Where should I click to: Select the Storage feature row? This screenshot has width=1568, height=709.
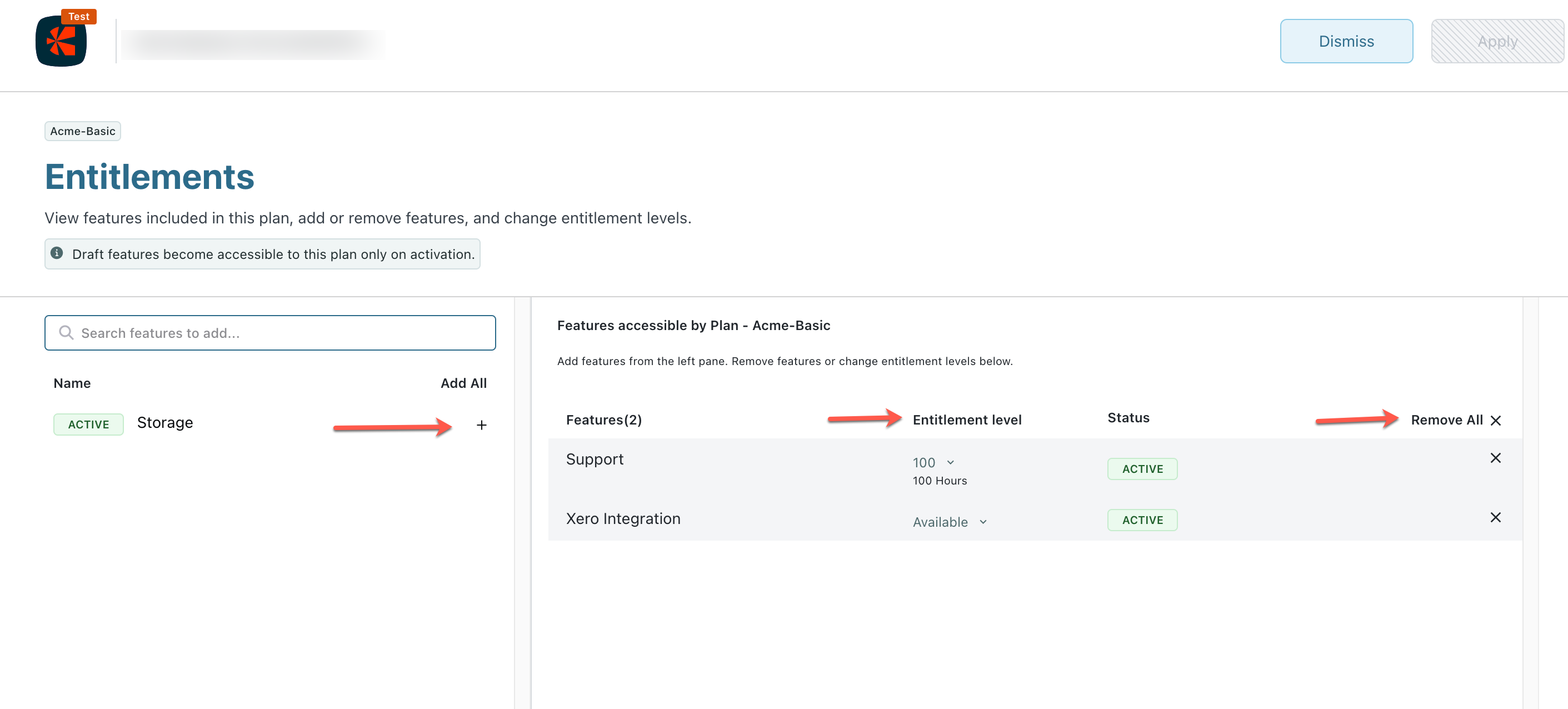165,422
